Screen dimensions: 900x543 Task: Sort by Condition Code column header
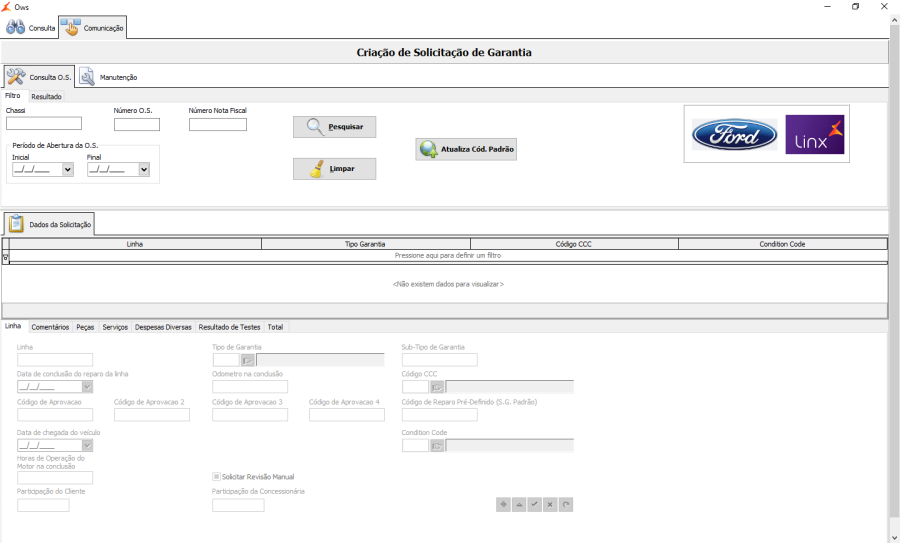782,244
